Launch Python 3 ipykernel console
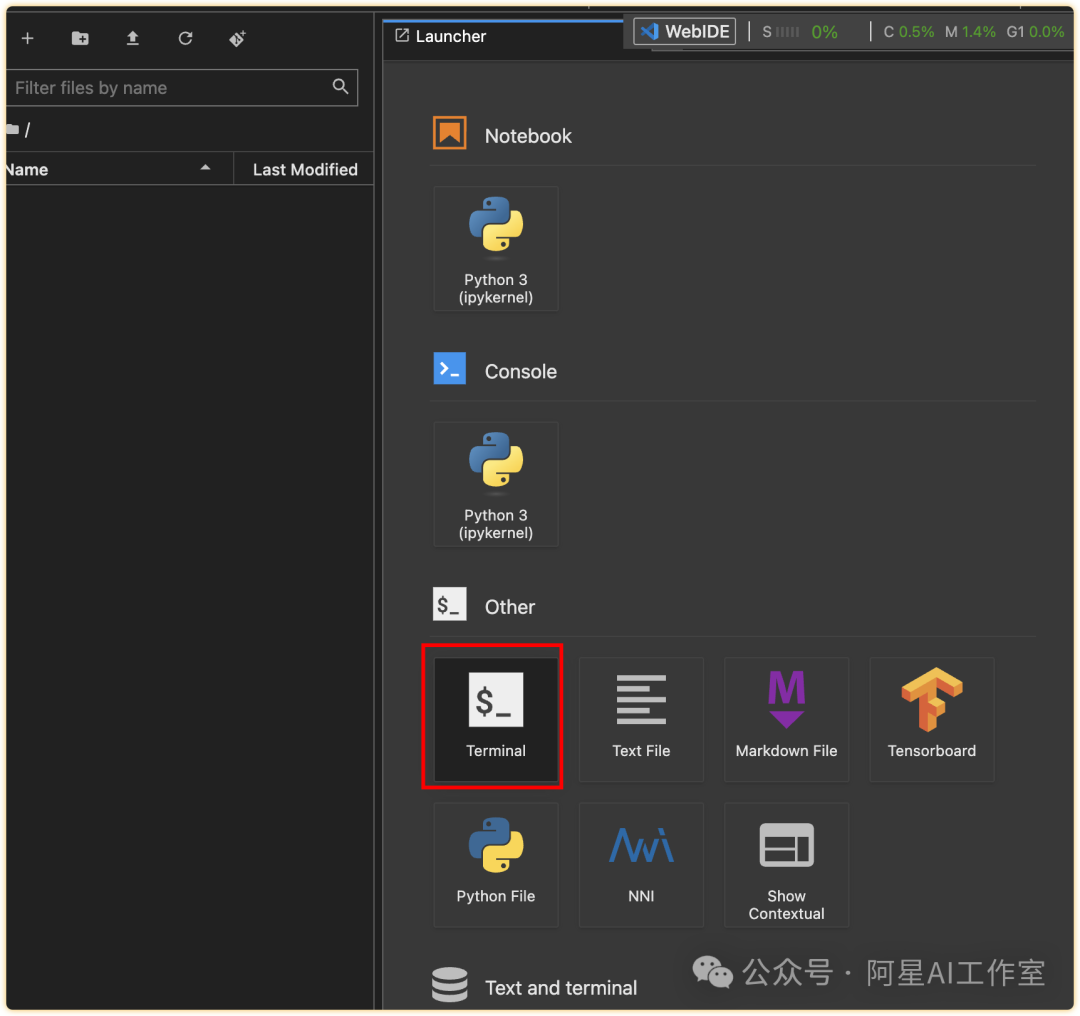Image resolution: width=1080 pixels, height=1016 pixels. [496, 484]
